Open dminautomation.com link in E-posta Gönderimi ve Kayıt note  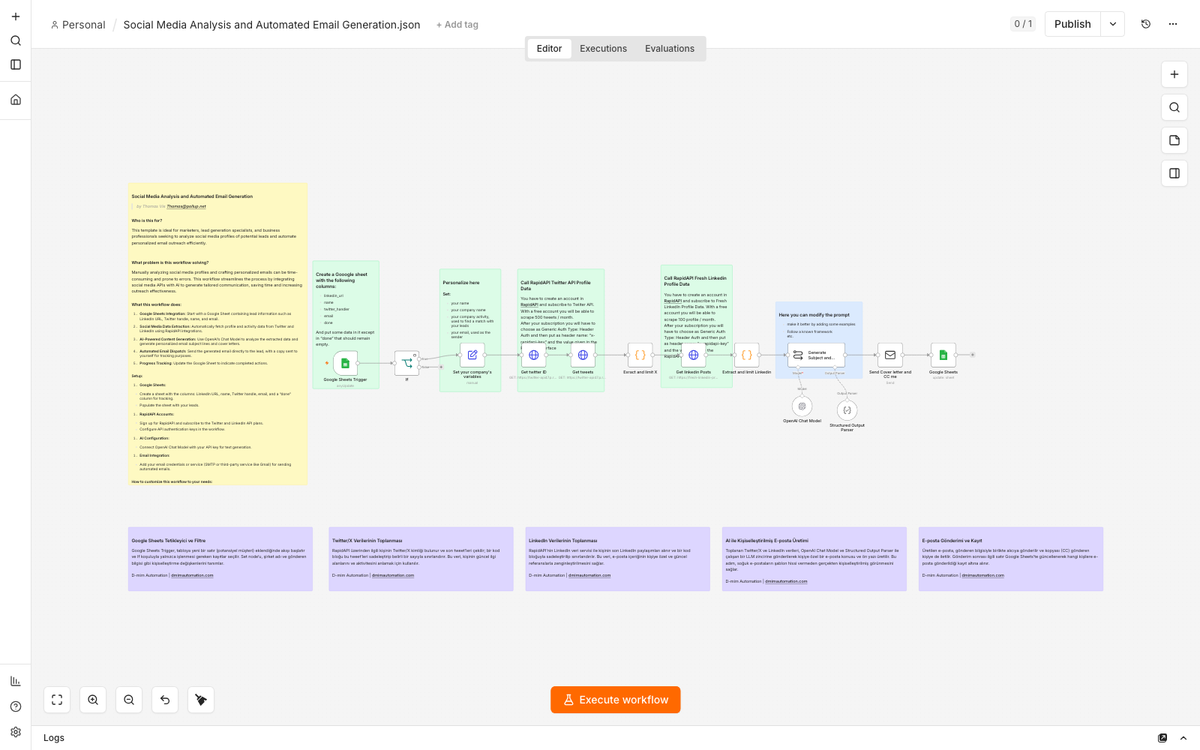coord(983,575)
